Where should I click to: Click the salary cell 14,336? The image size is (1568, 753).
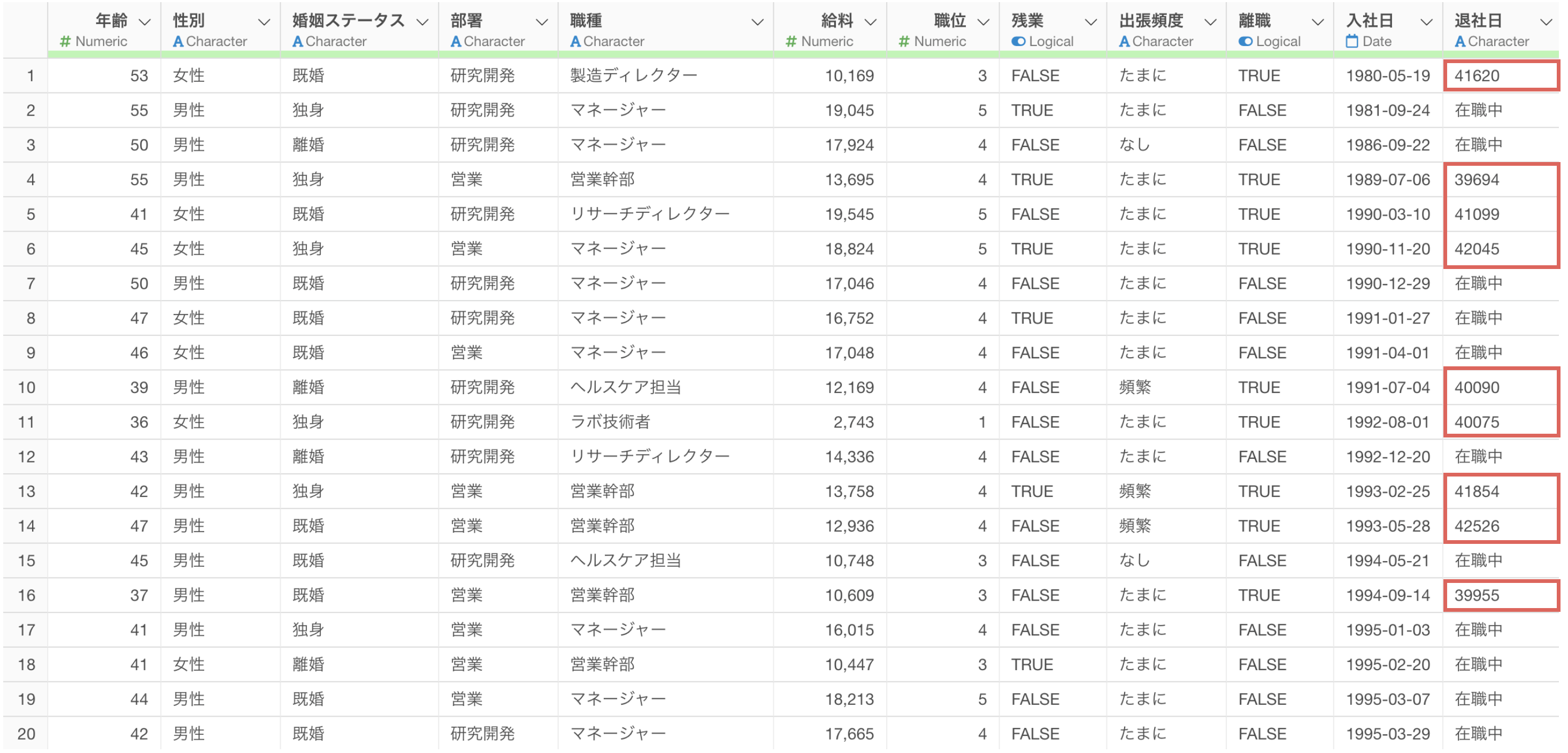click(x=829, y=457)
